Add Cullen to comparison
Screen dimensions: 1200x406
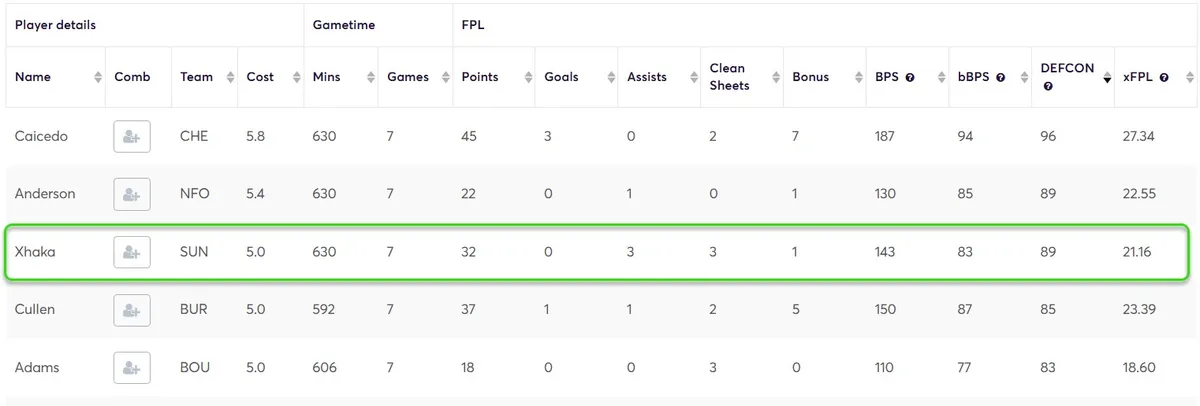tap(132, 310)
